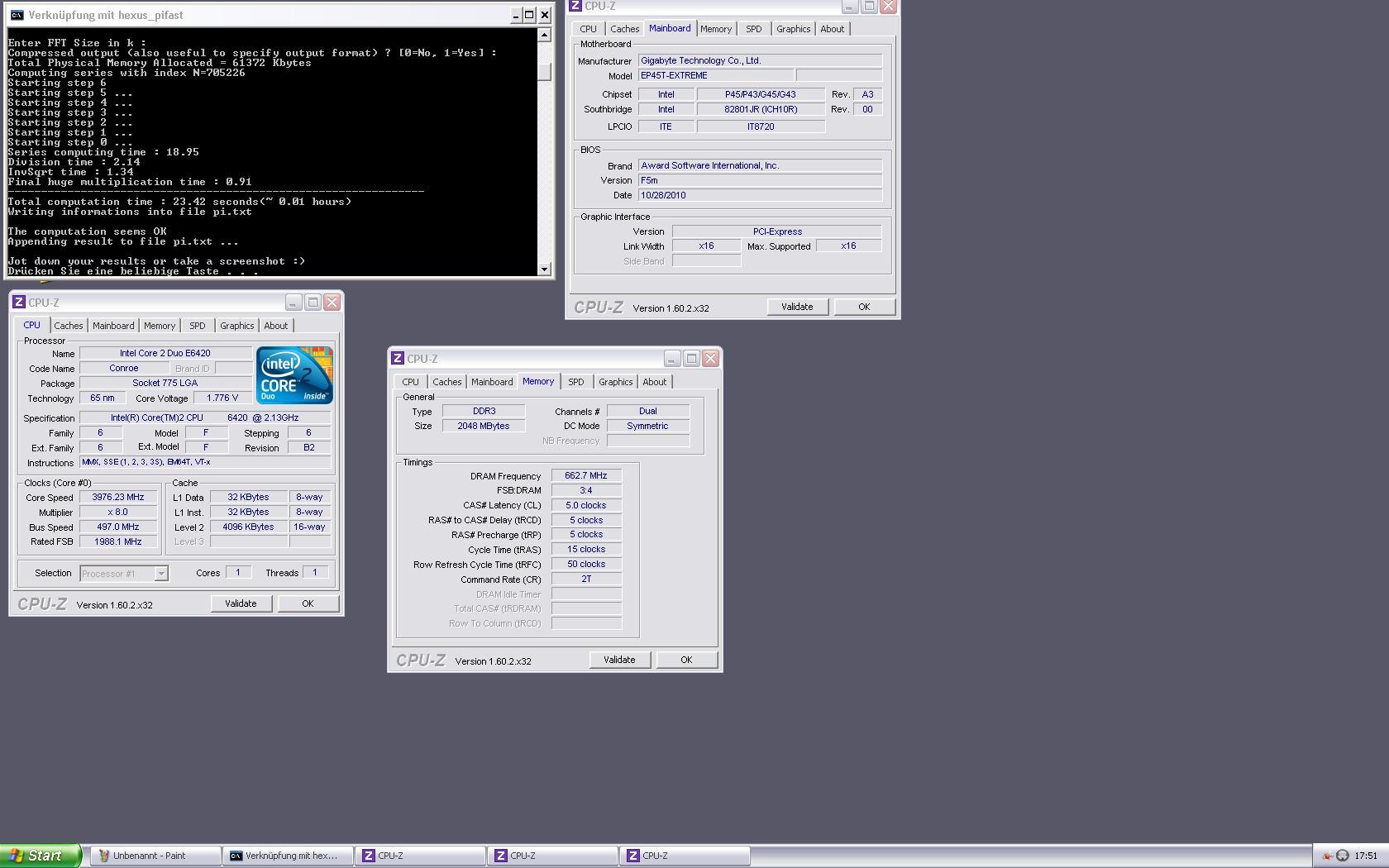Click Core Speed value 3976.23 MHz
The height and width of the screenshot is (868, 1389).
click(118, 498)
